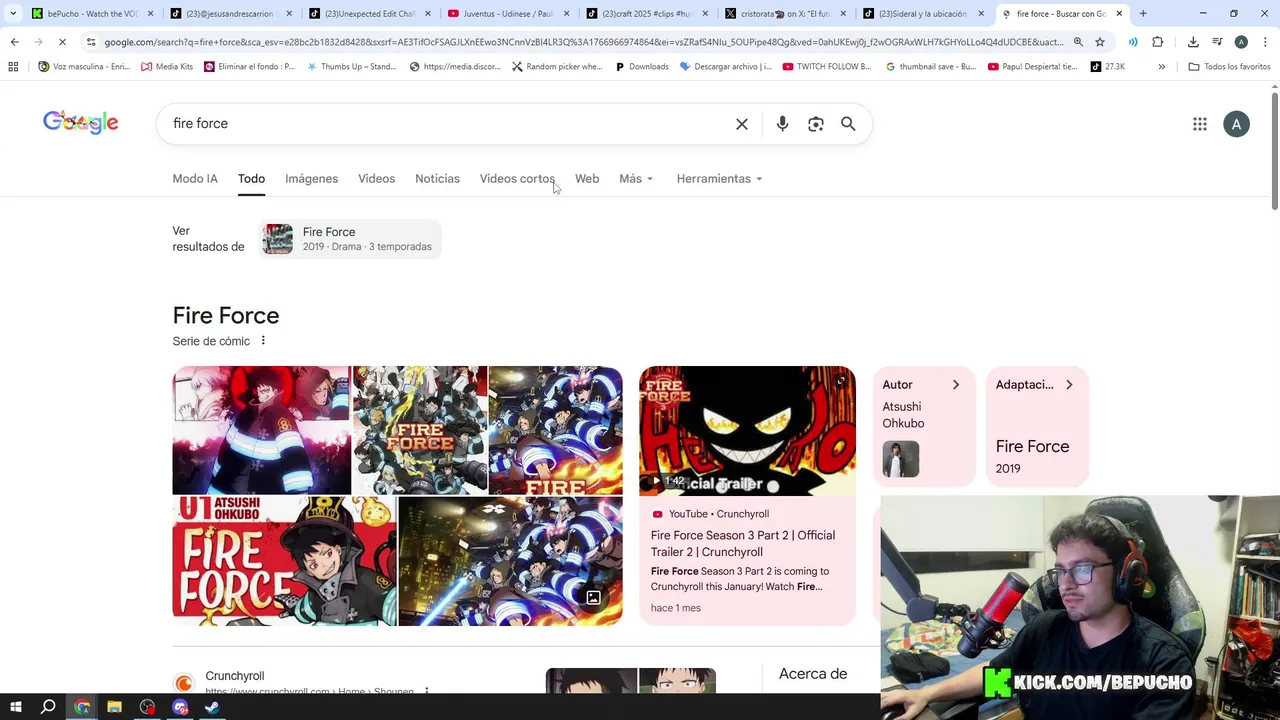Bookmark this page with the star icon

(x=1100, y=42)
